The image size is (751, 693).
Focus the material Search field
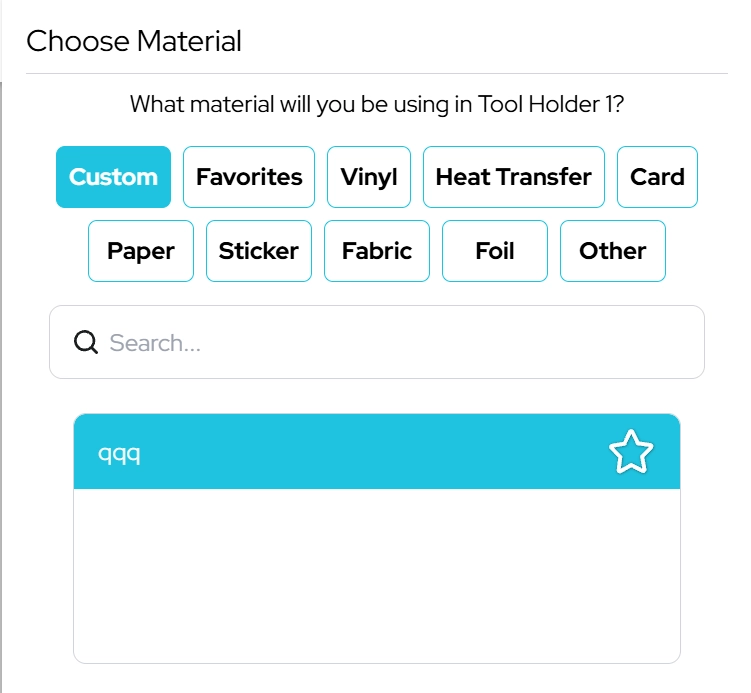point(400,343)
